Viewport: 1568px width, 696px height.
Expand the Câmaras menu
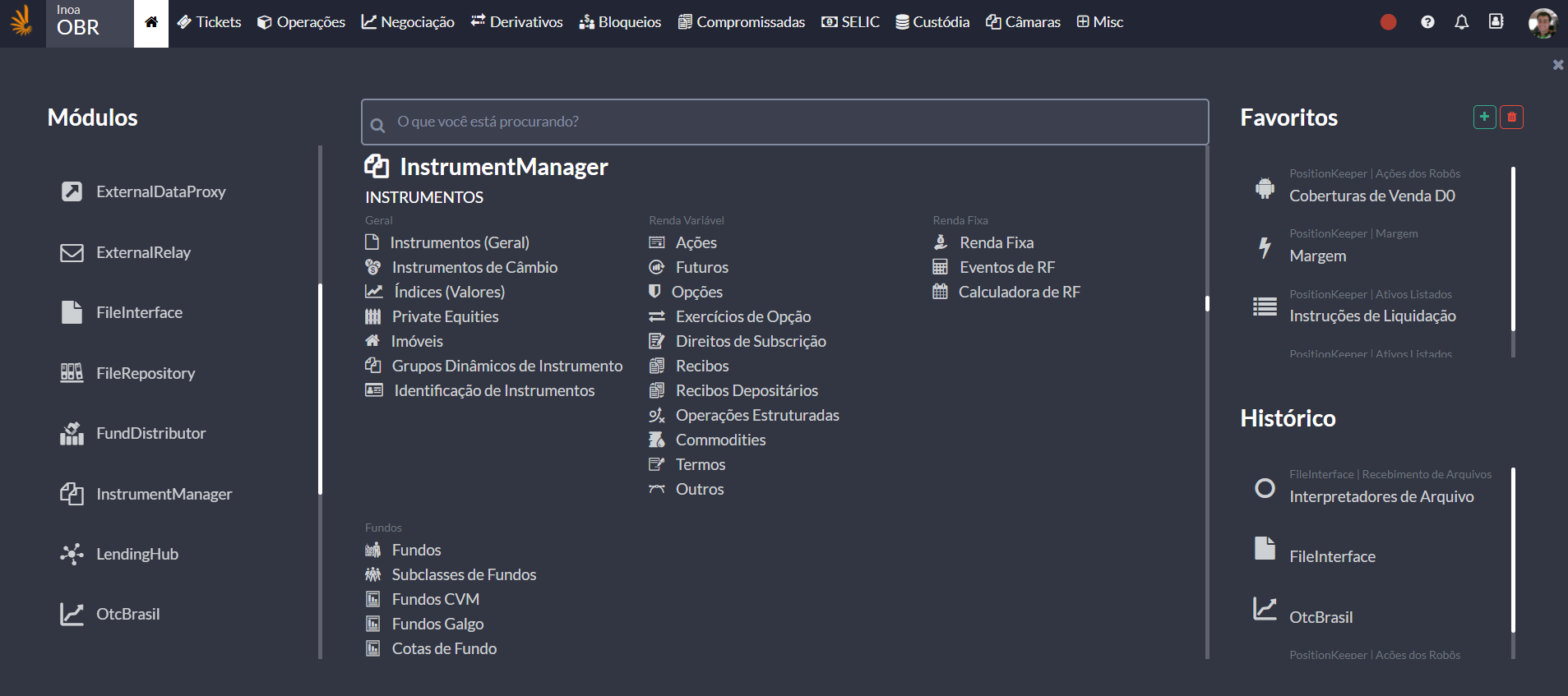coord(1023,22)
